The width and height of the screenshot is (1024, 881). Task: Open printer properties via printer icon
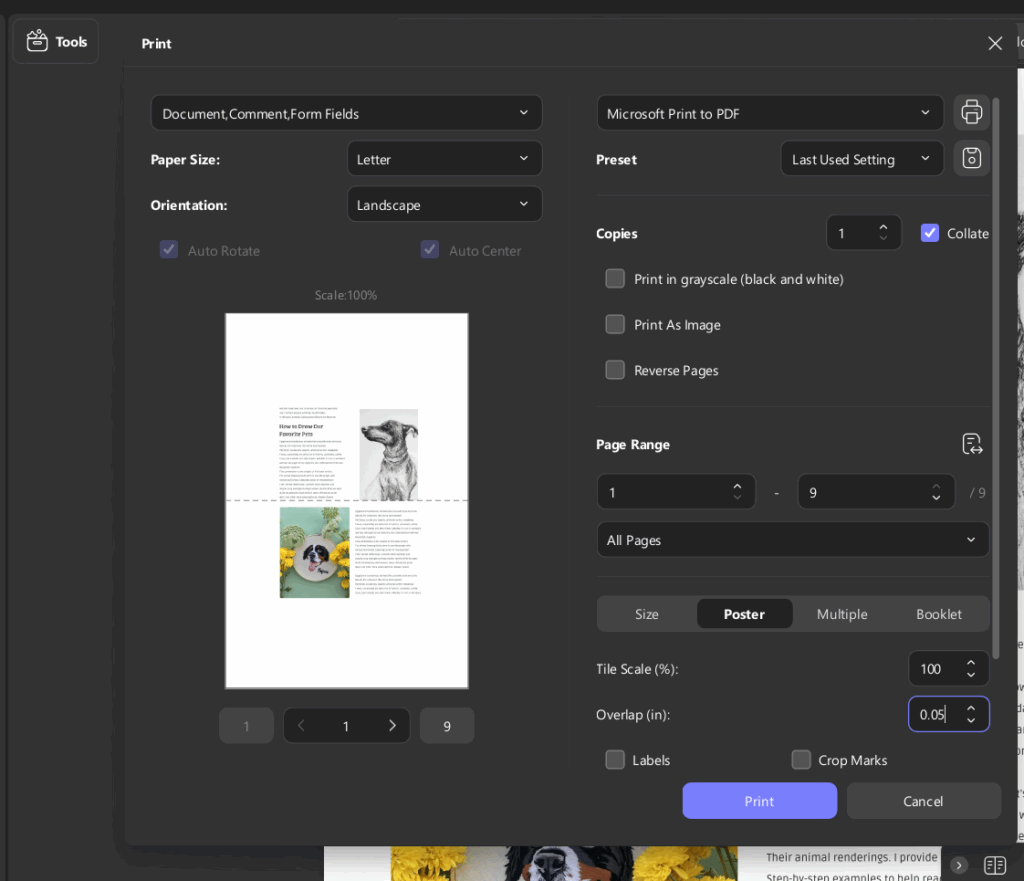(x=971, y=112)
